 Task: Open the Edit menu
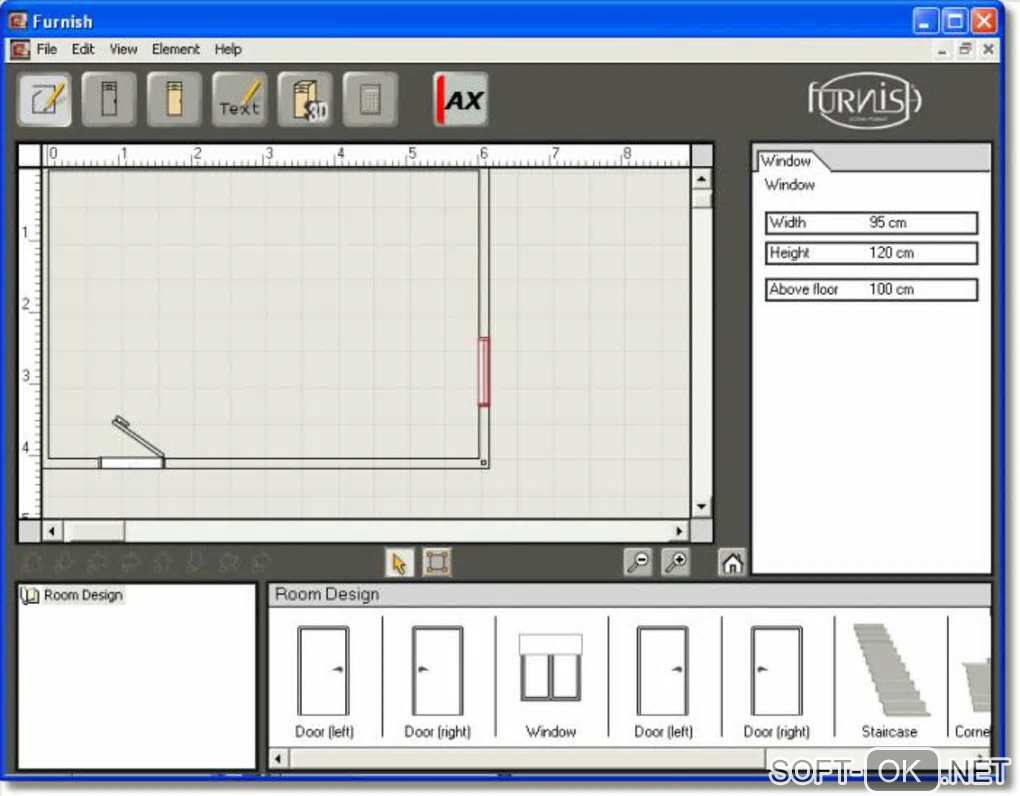[83, 49]
